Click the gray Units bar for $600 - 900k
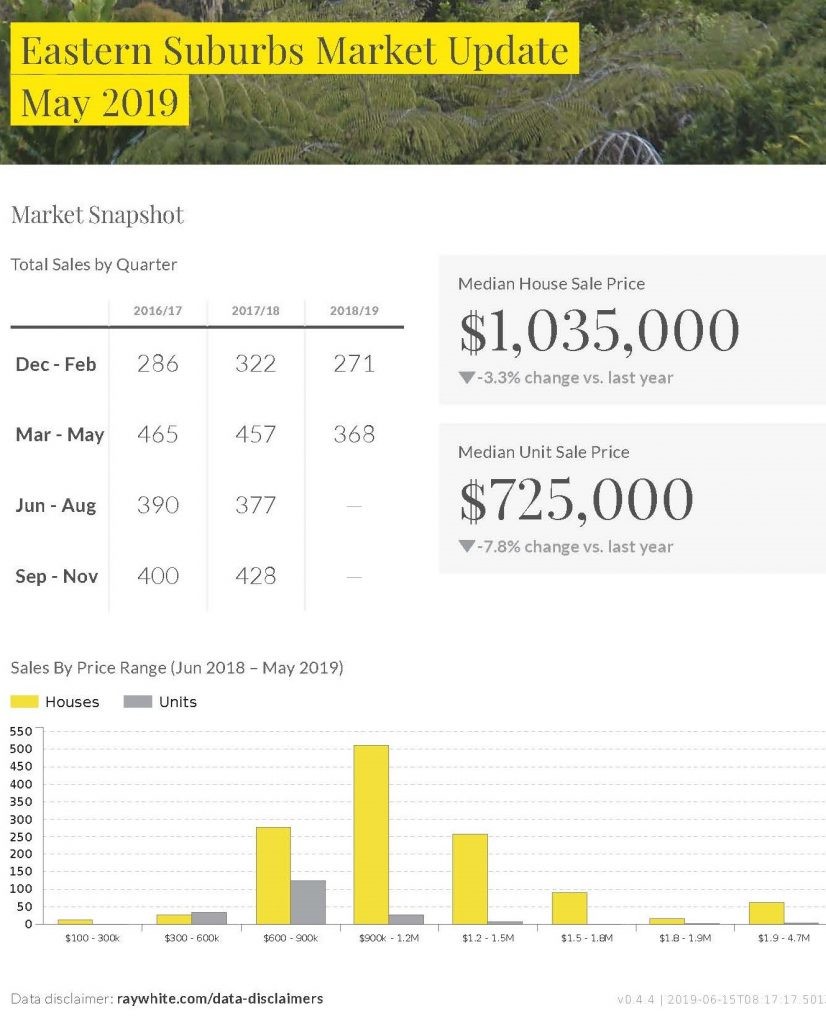 (308, 902)
